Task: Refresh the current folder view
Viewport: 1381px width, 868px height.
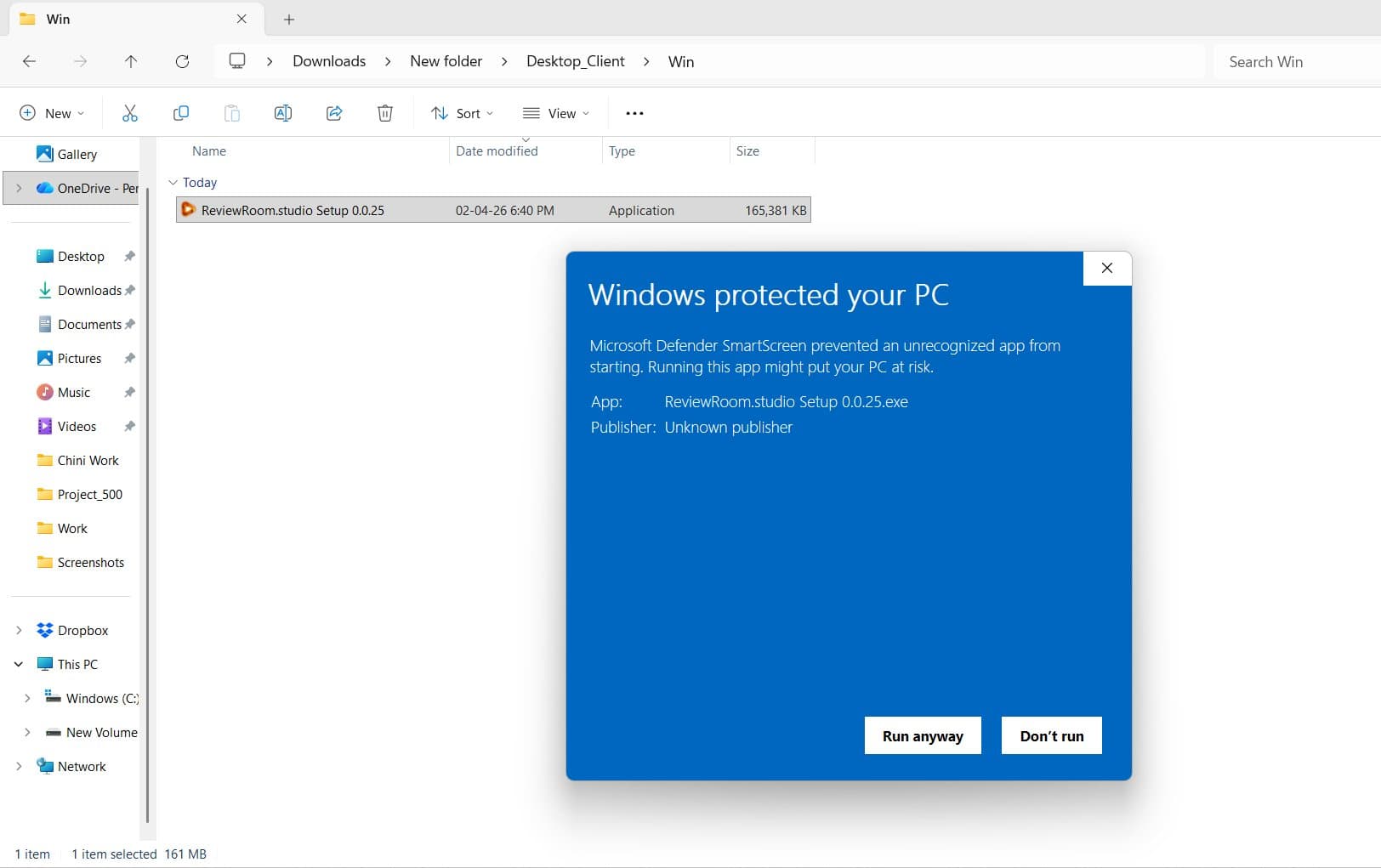Action: click(x=182, y=61)
